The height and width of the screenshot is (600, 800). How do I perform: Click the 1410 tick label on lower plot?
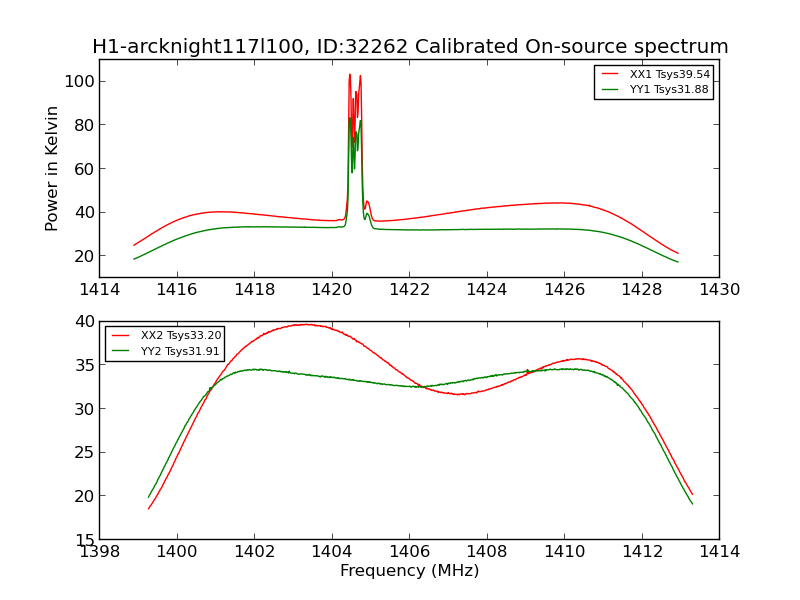[564, 552]
